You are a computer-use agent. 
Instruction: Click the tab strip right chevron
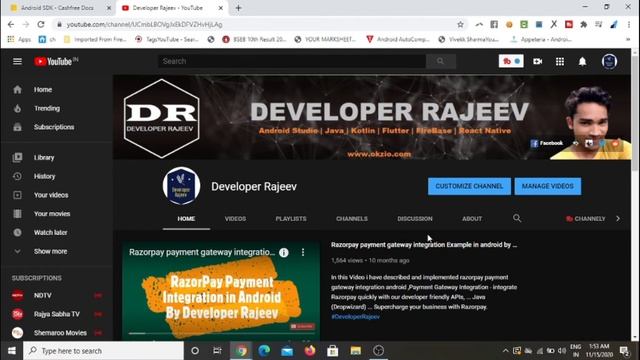point(618,218)
